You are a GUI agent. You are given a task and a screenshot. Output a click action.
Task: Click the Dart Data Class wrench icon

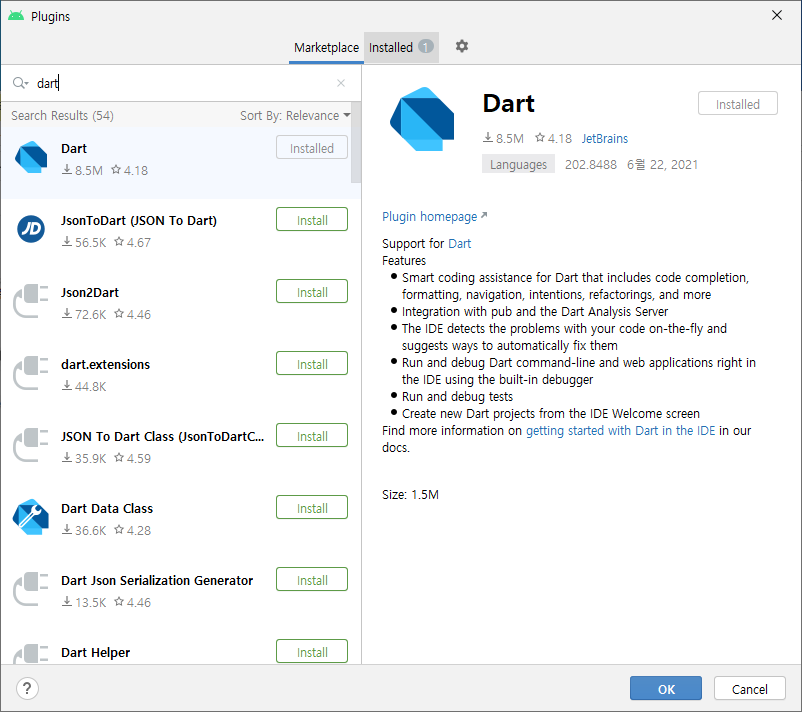tap(31, 517)
